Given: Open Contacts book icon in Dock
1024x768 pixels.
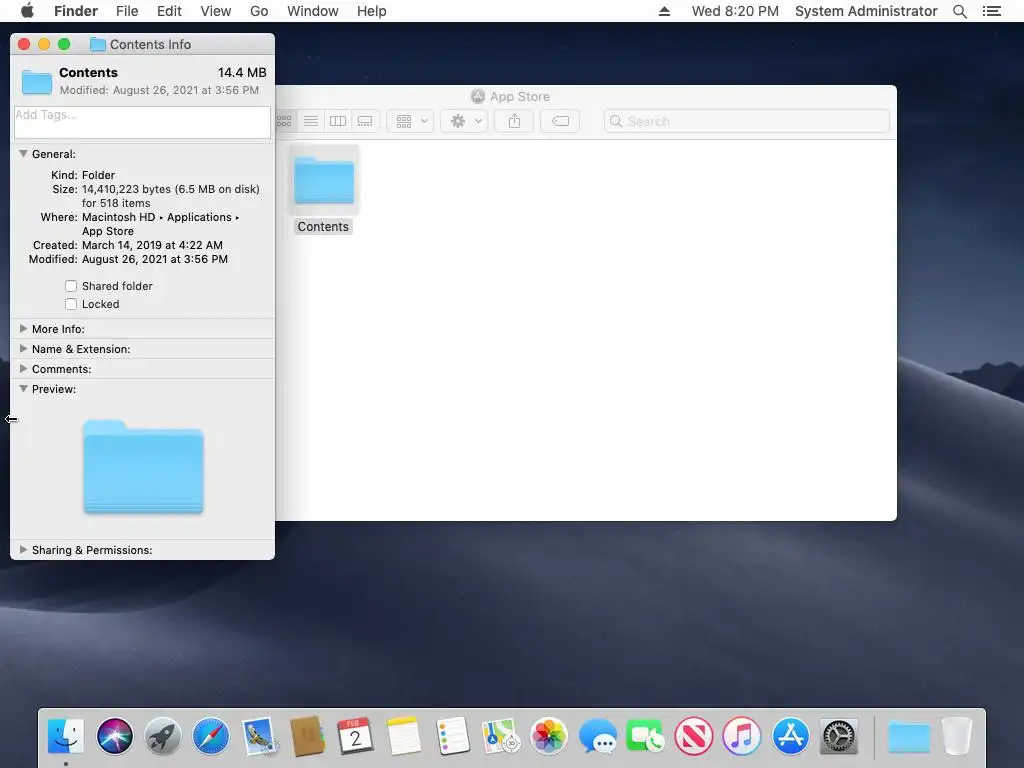Looking at the screenshot, I should 308,736.
